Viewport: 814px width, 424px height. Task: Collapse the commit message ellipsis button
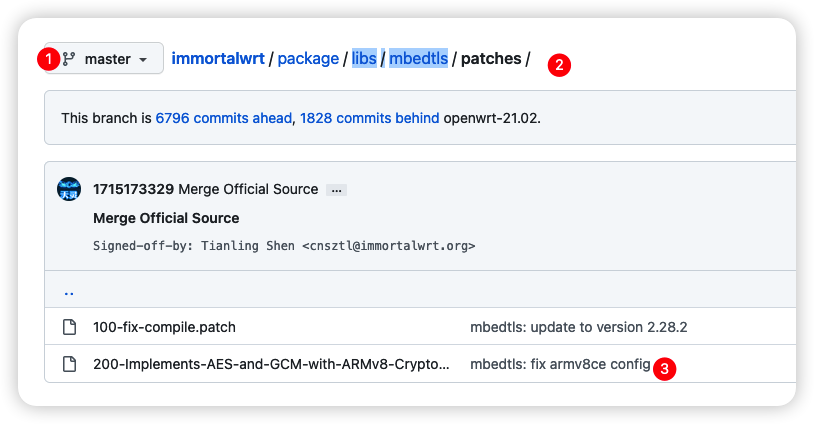pos(336,190)
